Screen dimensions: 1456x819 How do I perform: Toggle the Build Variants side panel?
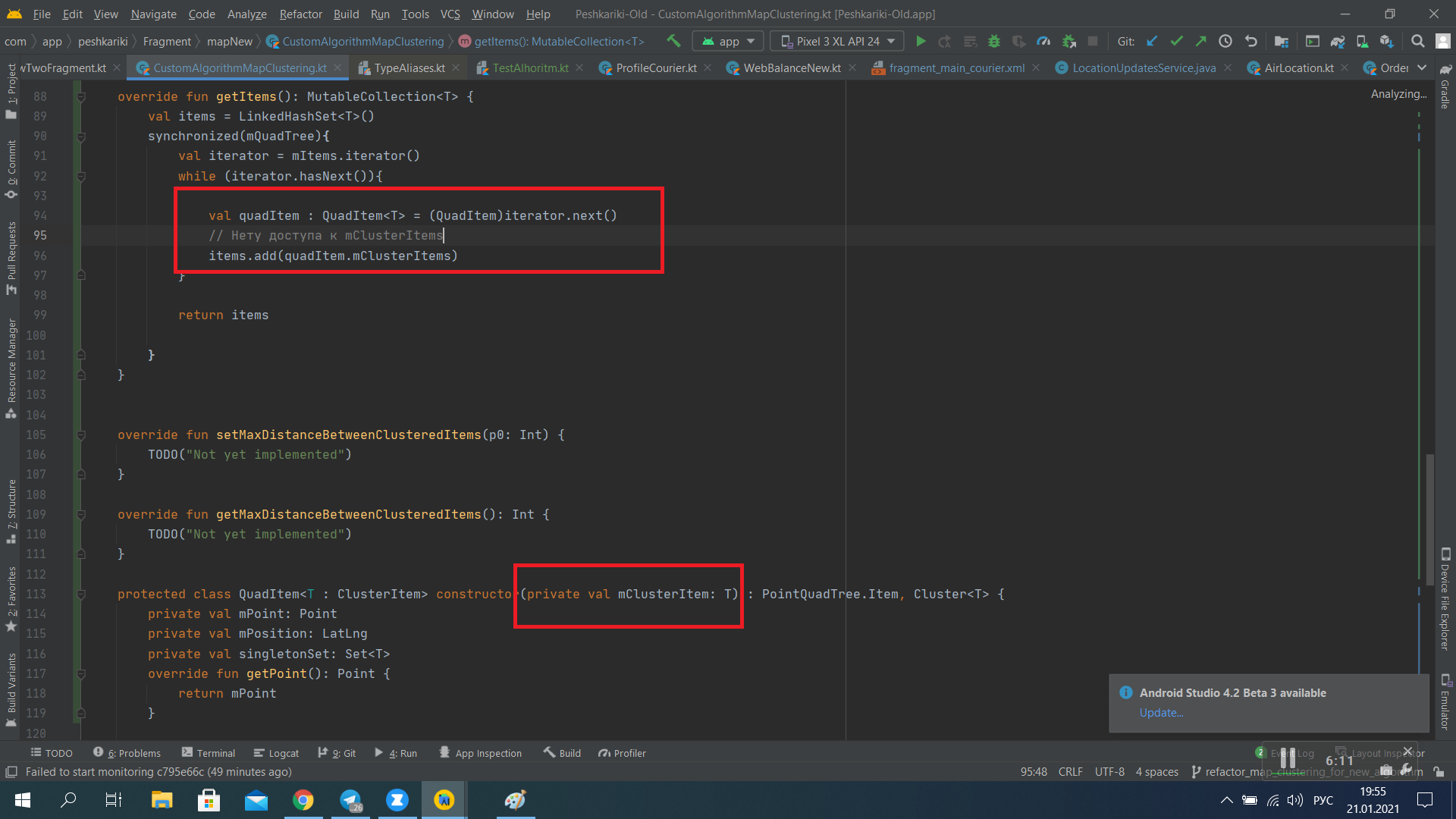point(11,690)
